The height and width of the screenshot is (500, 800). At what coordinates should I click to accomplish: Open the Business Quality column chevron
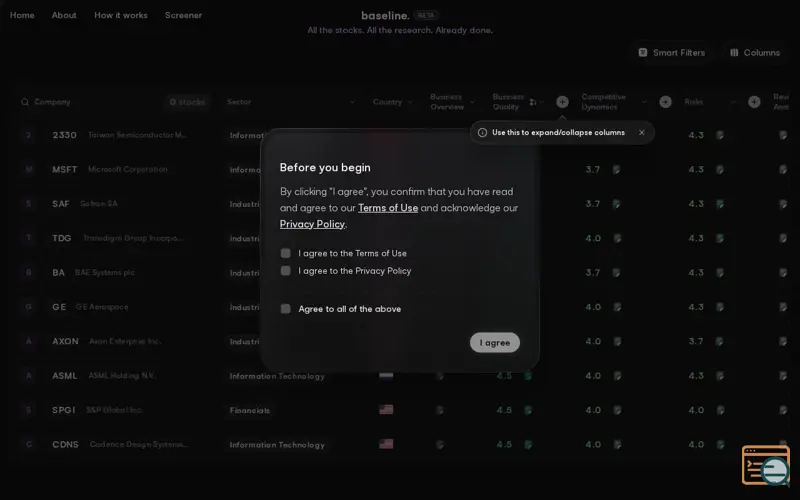point(542,102)
